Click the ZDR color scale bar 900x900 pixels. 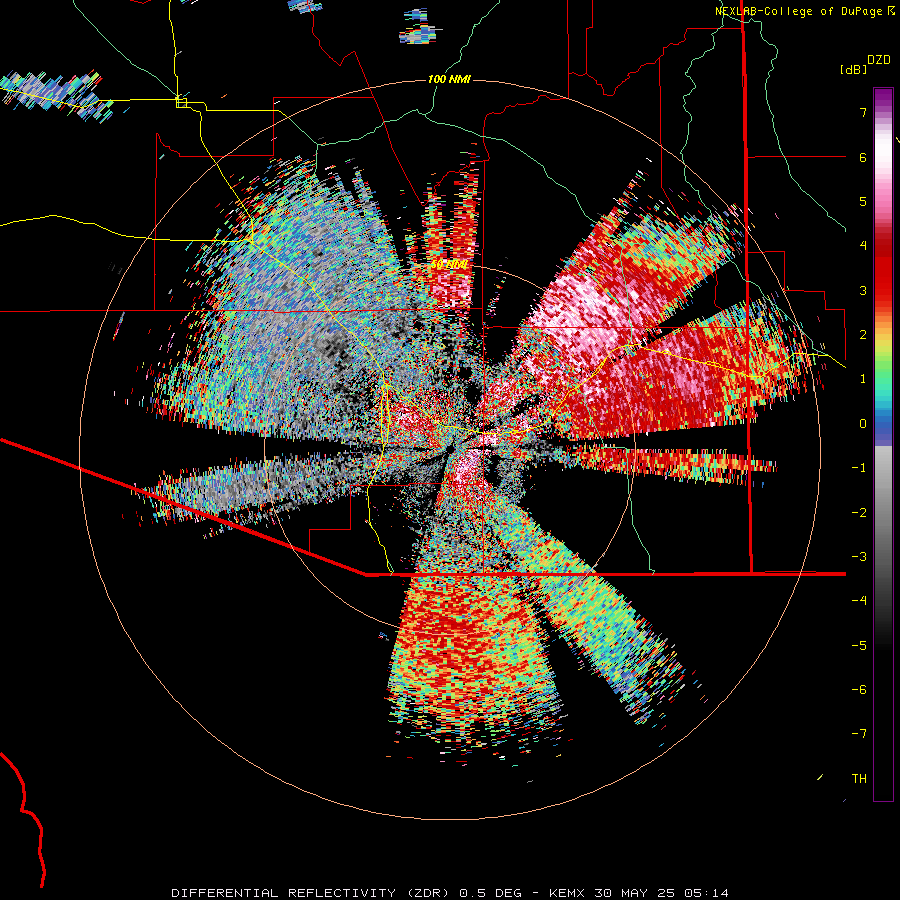click(883, 444)
